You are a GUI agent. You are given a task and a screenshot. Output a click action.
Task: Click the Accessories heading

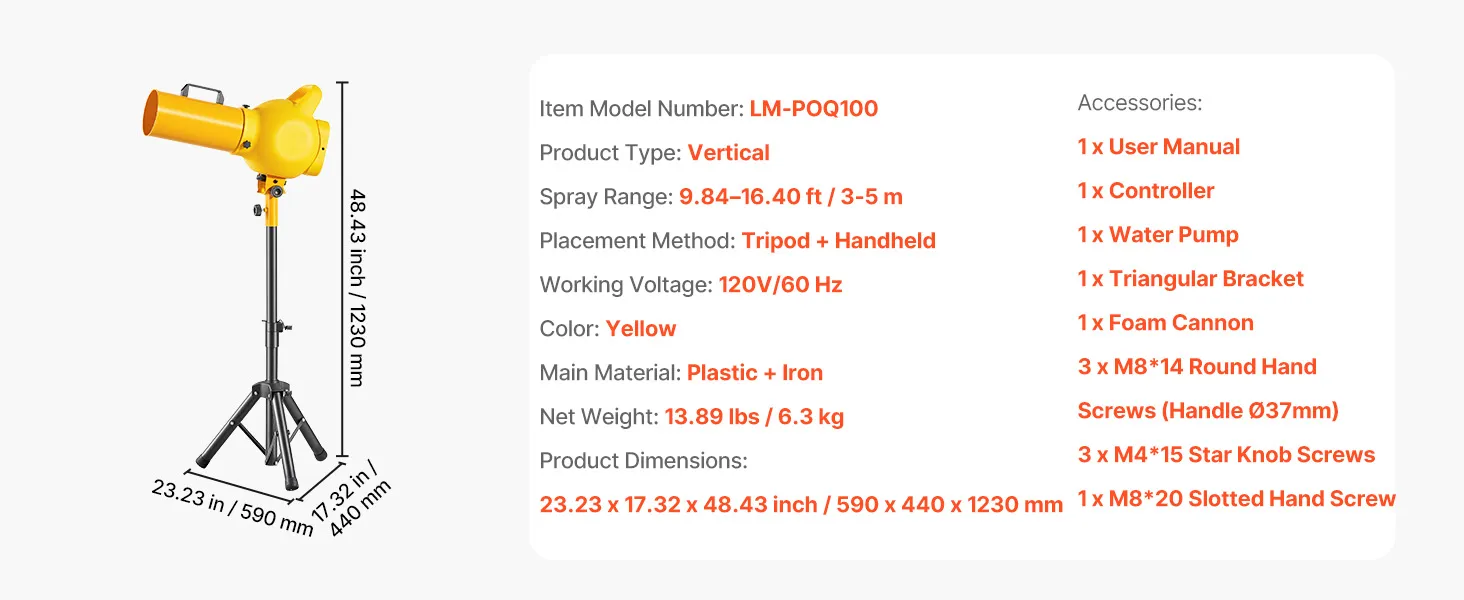(1139, 103)
